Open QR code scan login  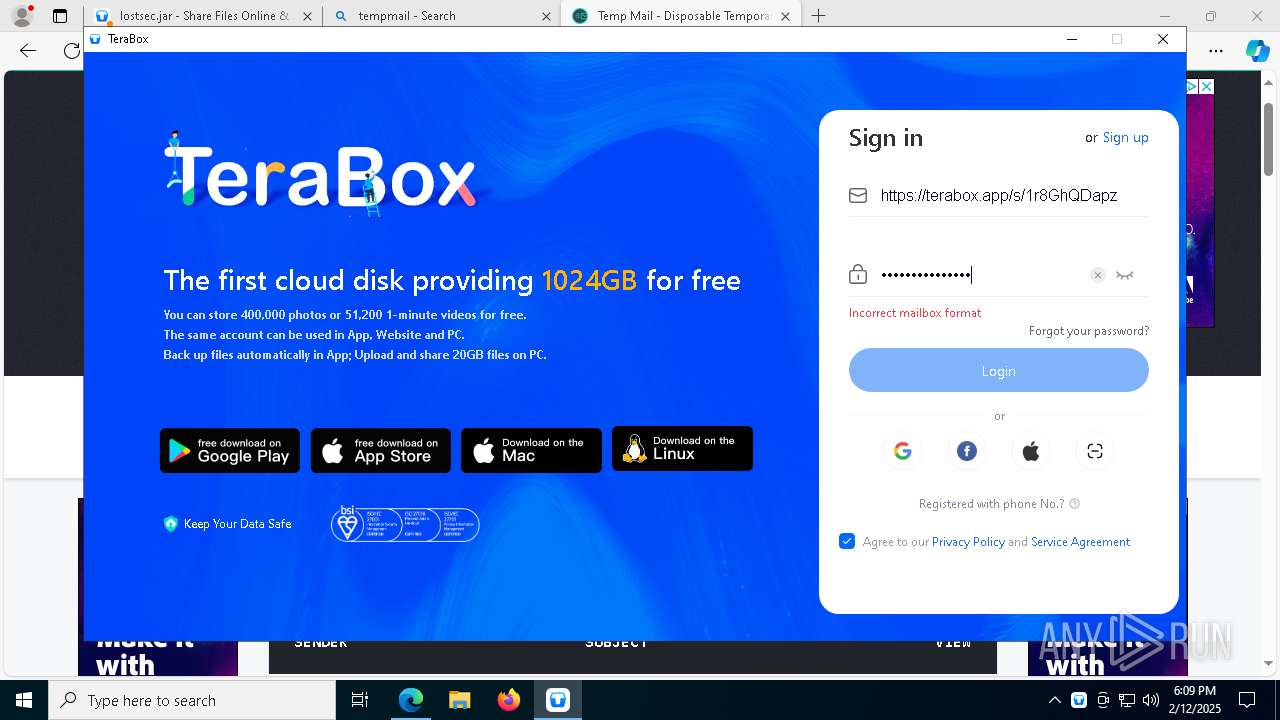tap(1095, 451)
